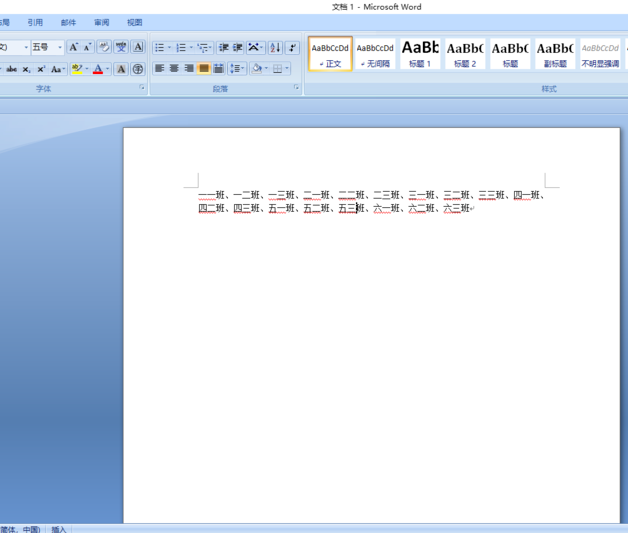Expand the line spacing dropdown

coord(243,68)
